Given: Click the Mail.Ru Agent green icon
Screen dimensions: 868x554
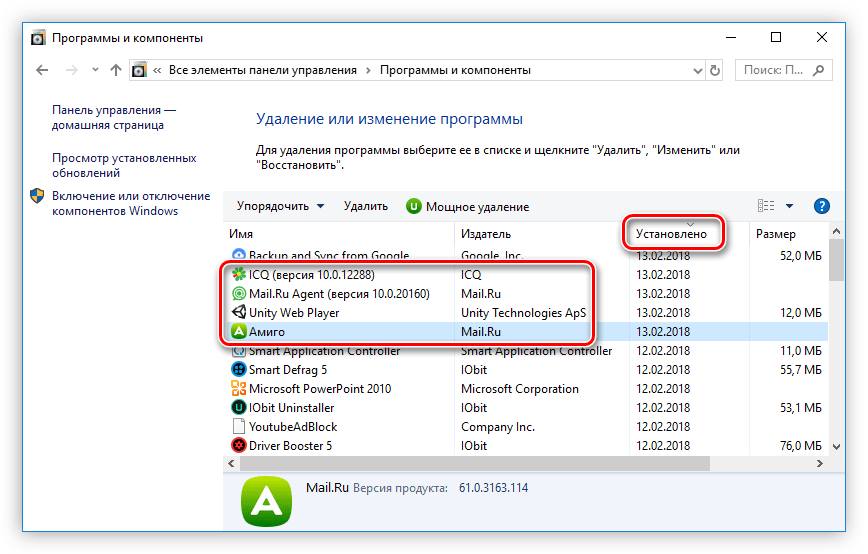Looking at the screenshot, I should tap(239, 293).
